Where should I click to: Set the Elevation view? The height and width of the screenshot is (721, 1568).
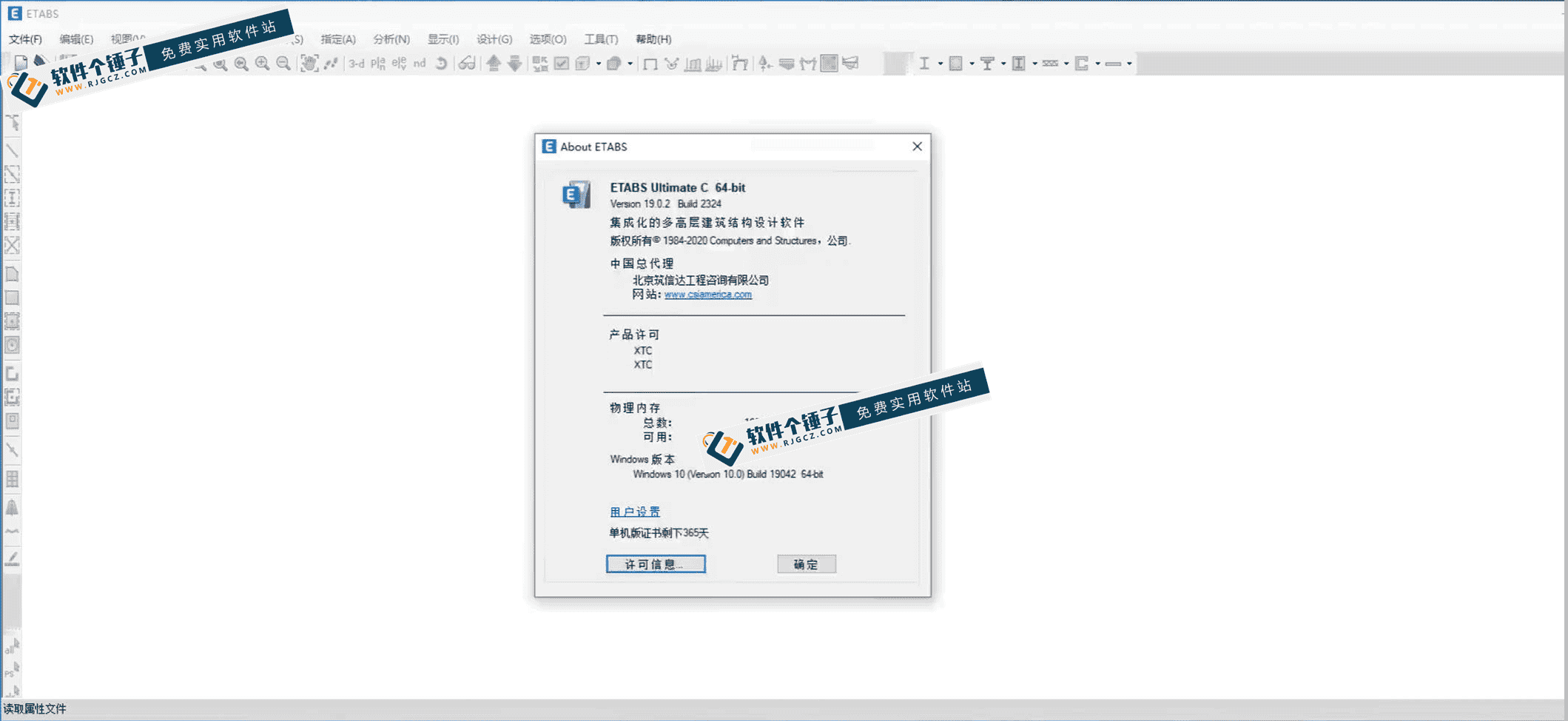(x=400, y=64)
